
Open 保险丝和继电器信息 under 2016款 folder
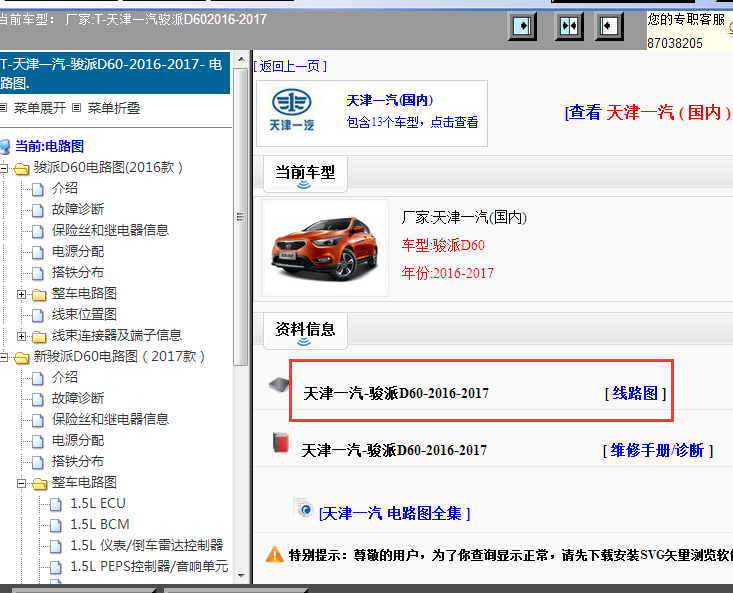(x=110, y=230)
